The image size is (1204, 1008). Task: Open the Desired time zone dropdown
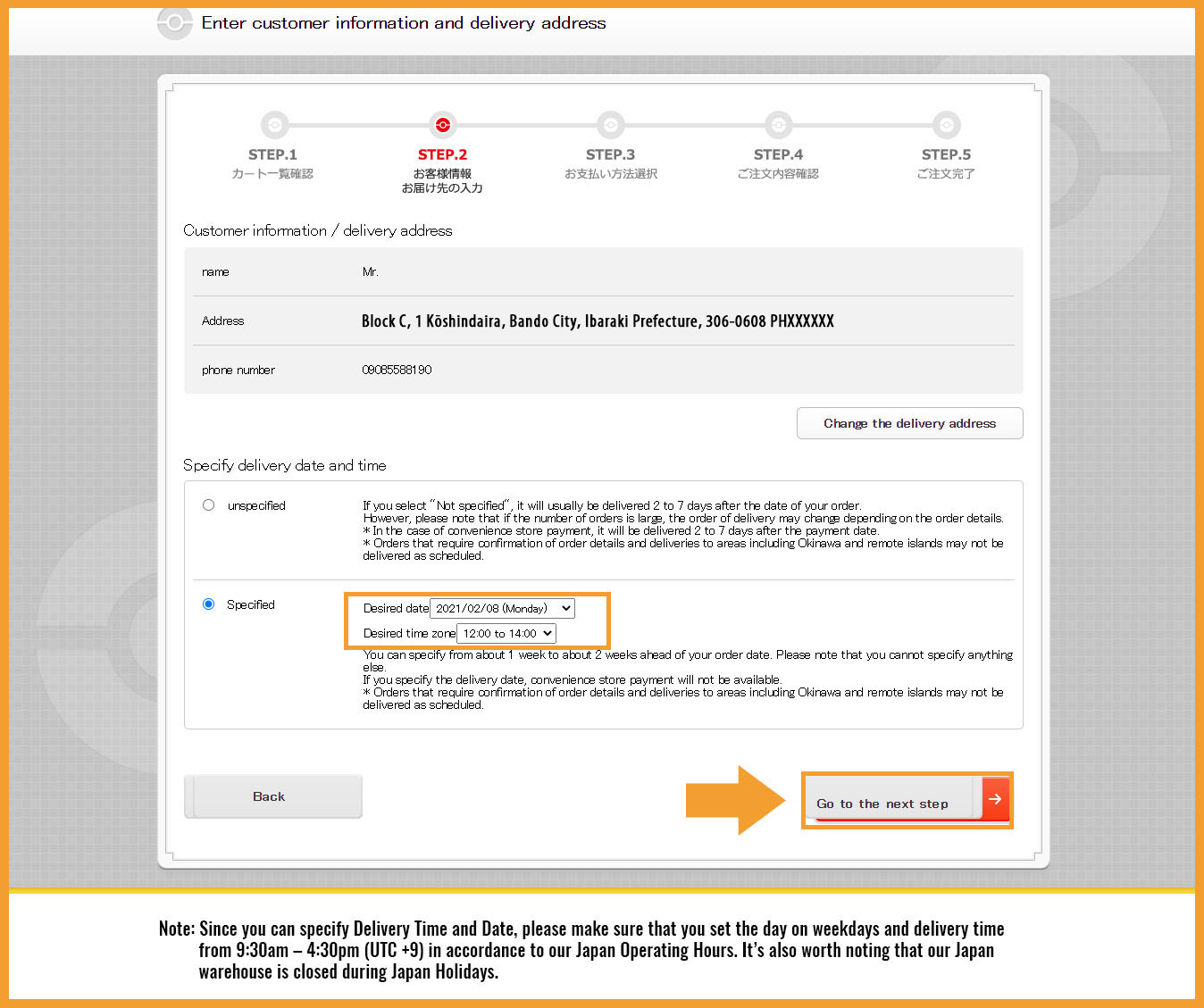coord(506,633)
